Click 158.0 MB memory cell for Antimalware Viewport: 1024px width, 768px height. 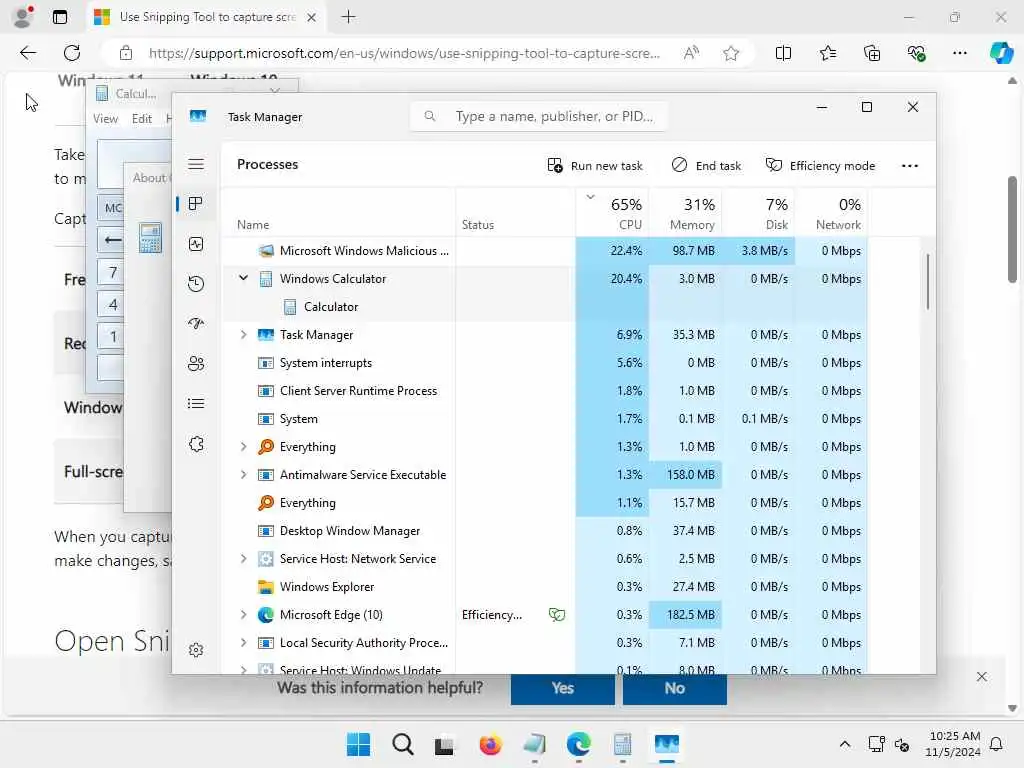click(686, 475)
